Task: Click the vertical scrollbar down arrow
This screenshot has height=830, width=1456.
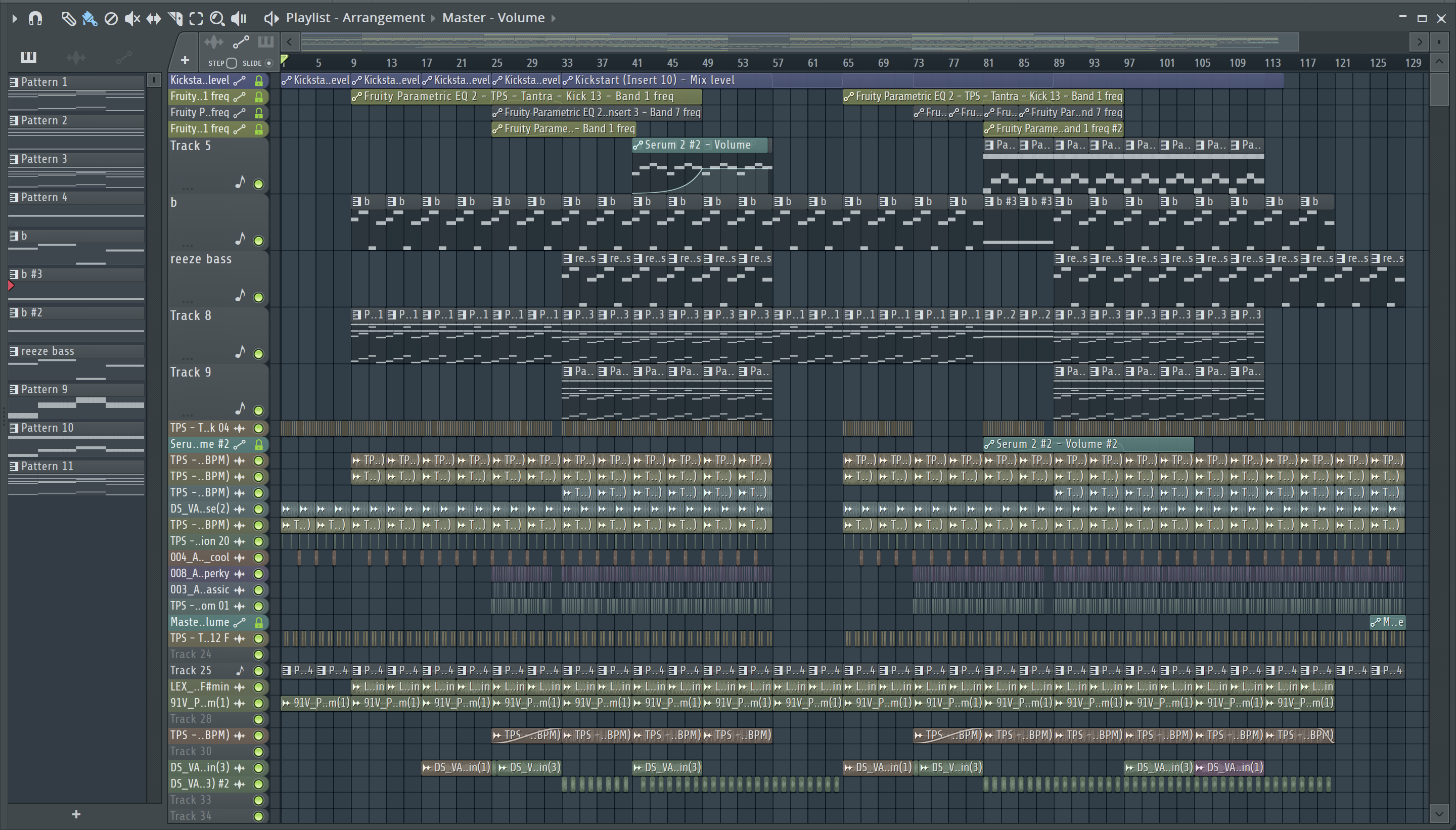Action: point(1439,813)
